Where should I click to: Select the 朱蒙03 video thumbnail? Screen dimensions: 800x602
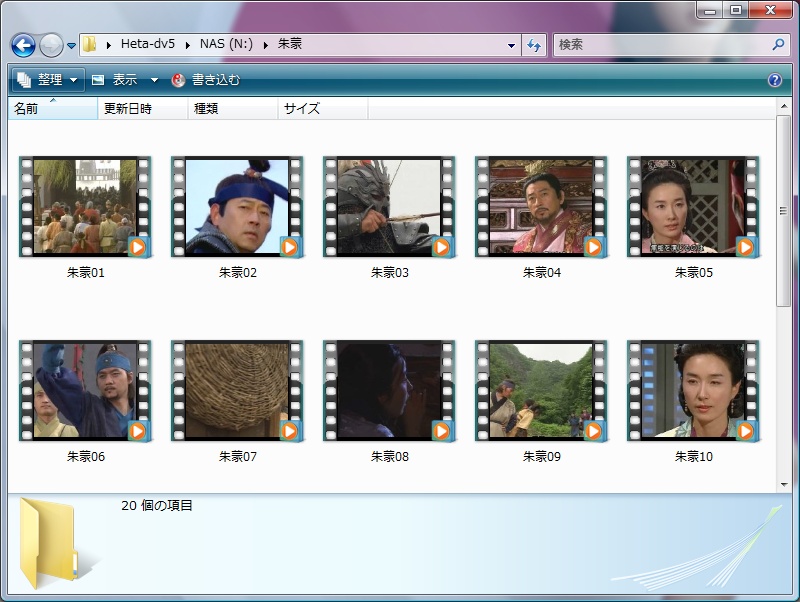[389, 206]
